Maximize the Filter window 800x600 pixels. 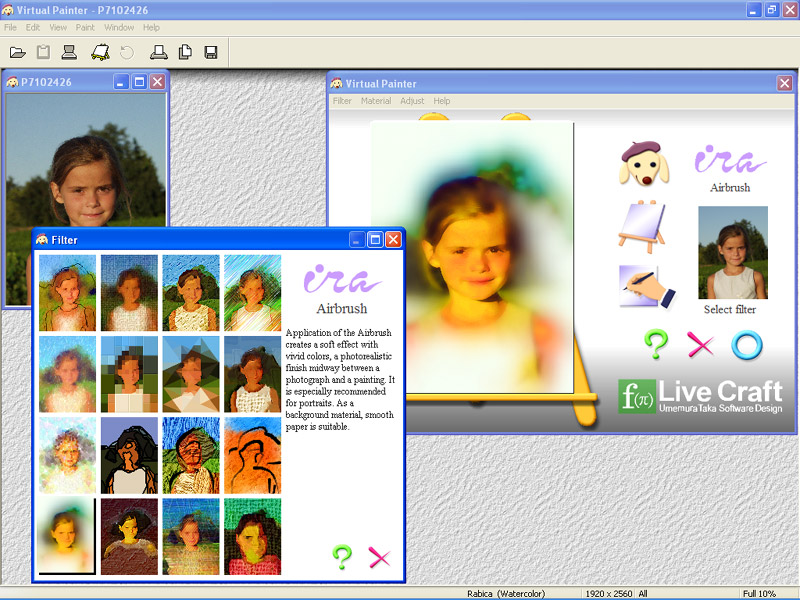pos(375,239)
